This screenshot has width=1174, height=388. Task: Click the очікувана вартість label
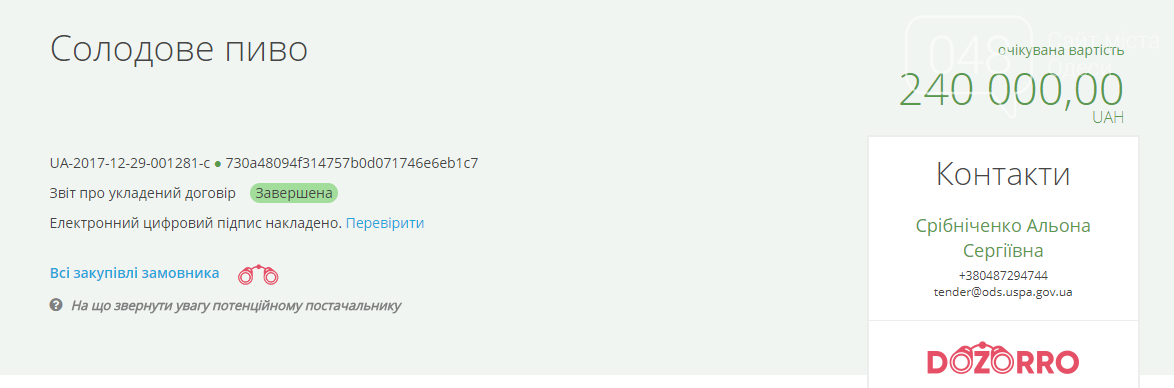pos(1061,50)
